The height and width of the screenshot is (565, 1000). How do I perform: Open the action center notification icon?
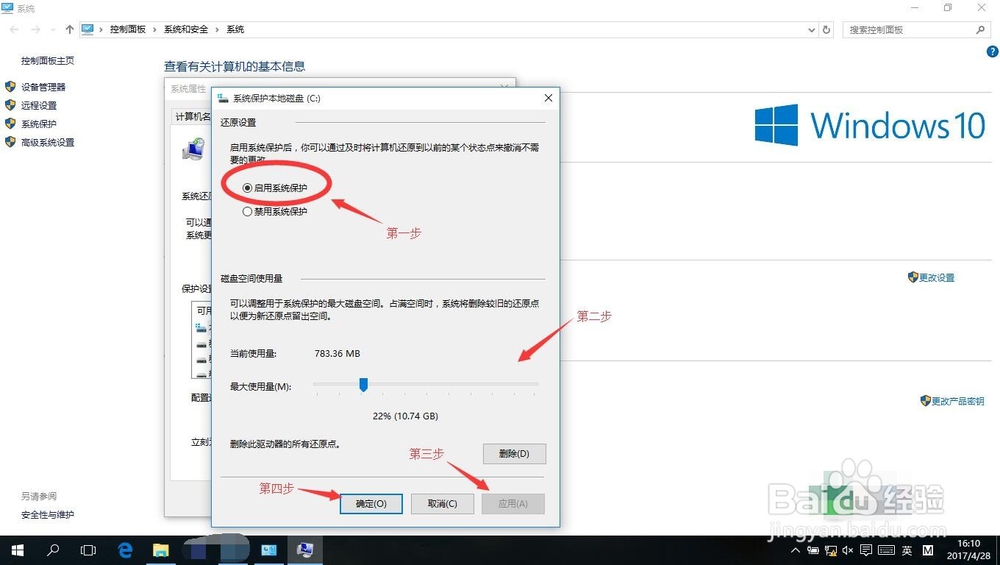866,550
